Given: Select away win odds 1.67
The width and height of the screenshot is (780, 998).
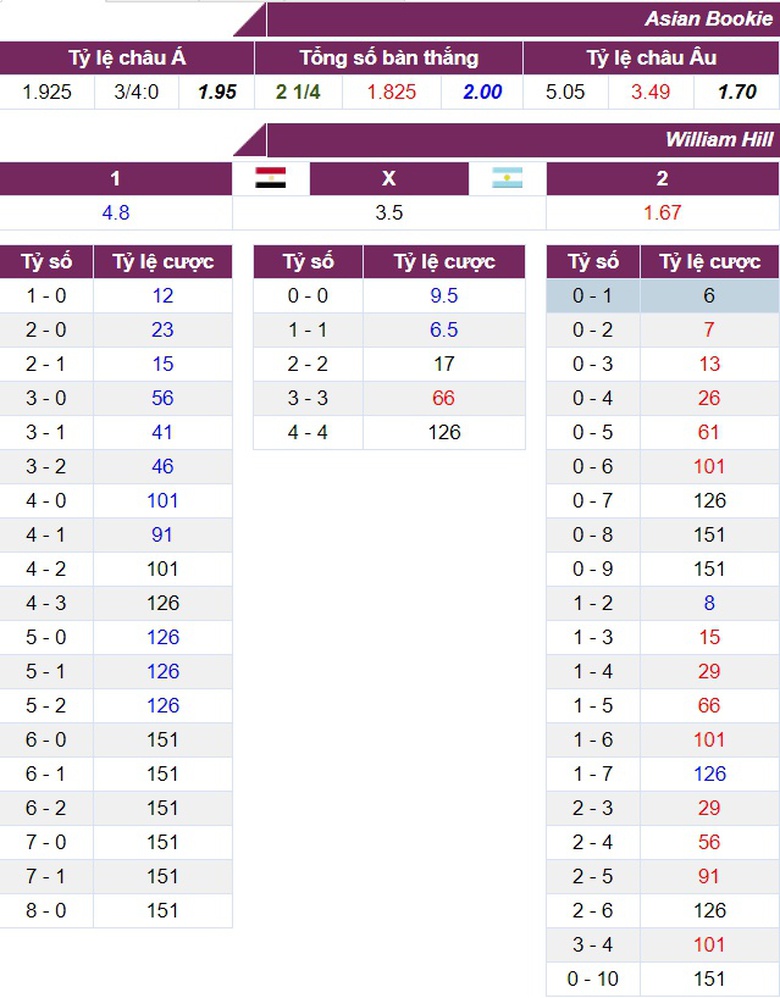Looking at the screenshot, I should [662, 213].
